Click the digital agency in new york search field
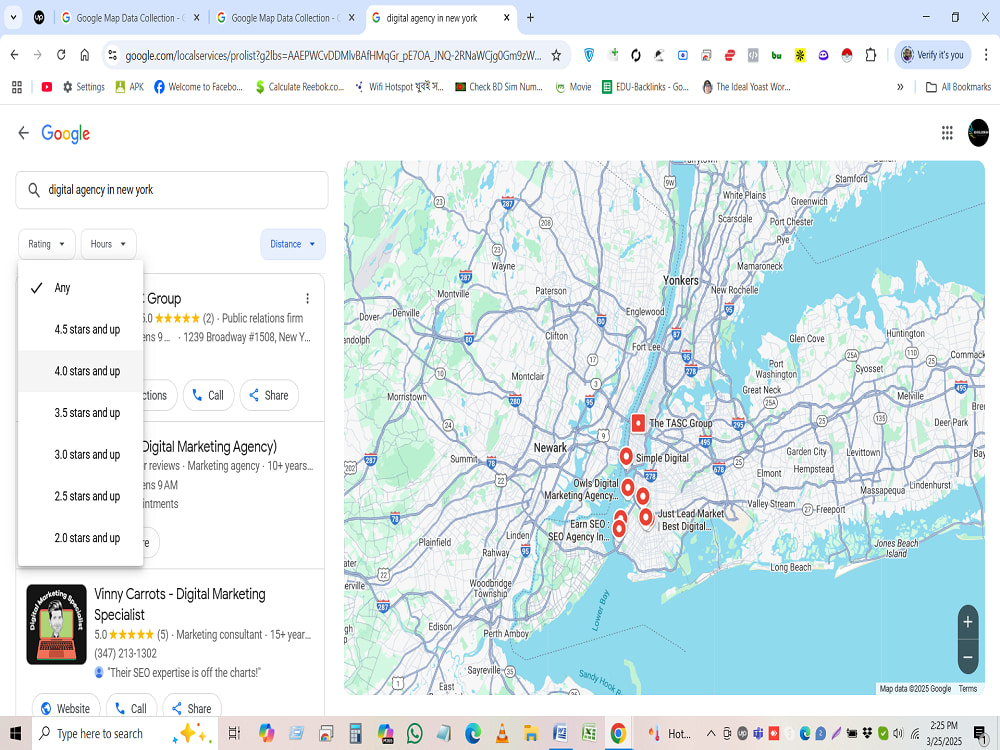The image size is (1000, 750). pos(172,189)
